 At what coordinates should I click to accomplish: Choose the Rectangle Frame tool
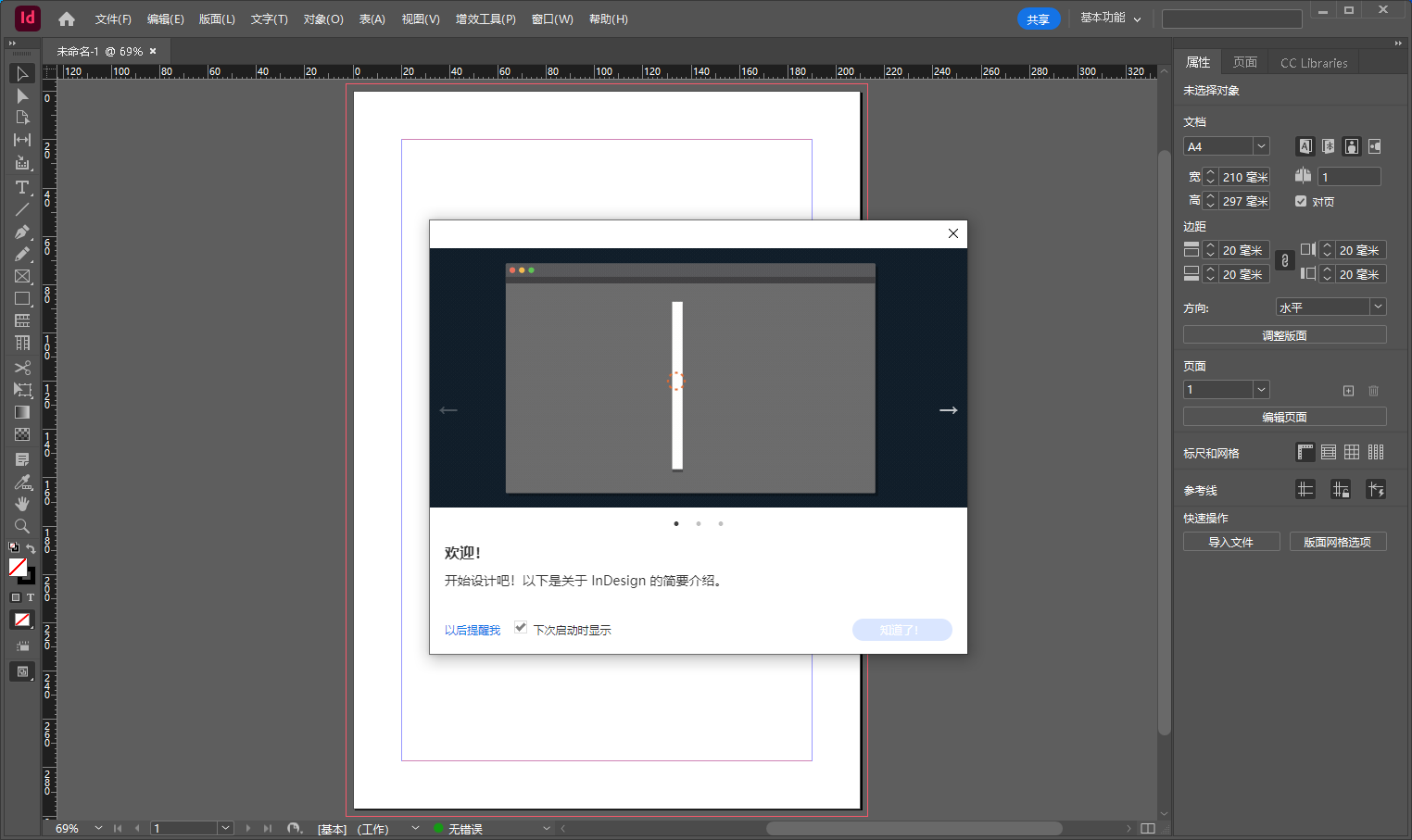point(22,276)
